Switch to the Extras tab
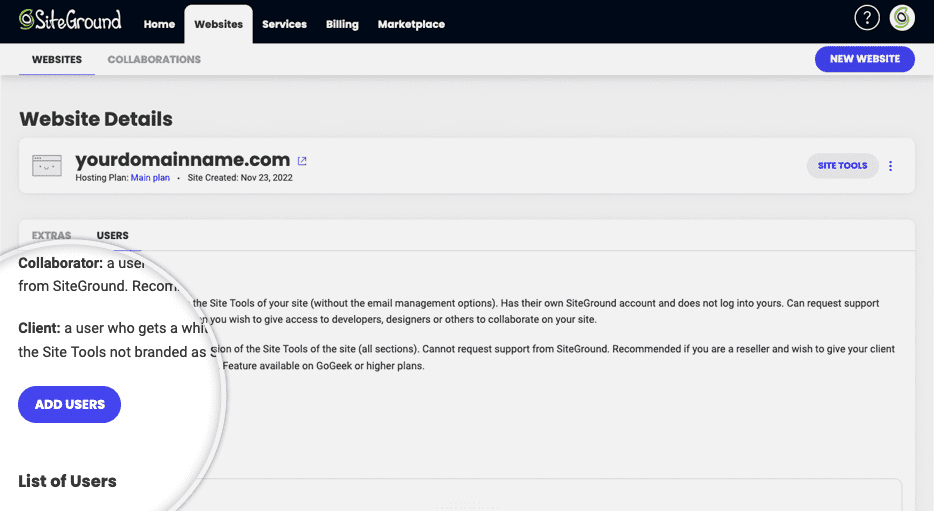This screenshot has height=511, width=934. coord(51,235)
